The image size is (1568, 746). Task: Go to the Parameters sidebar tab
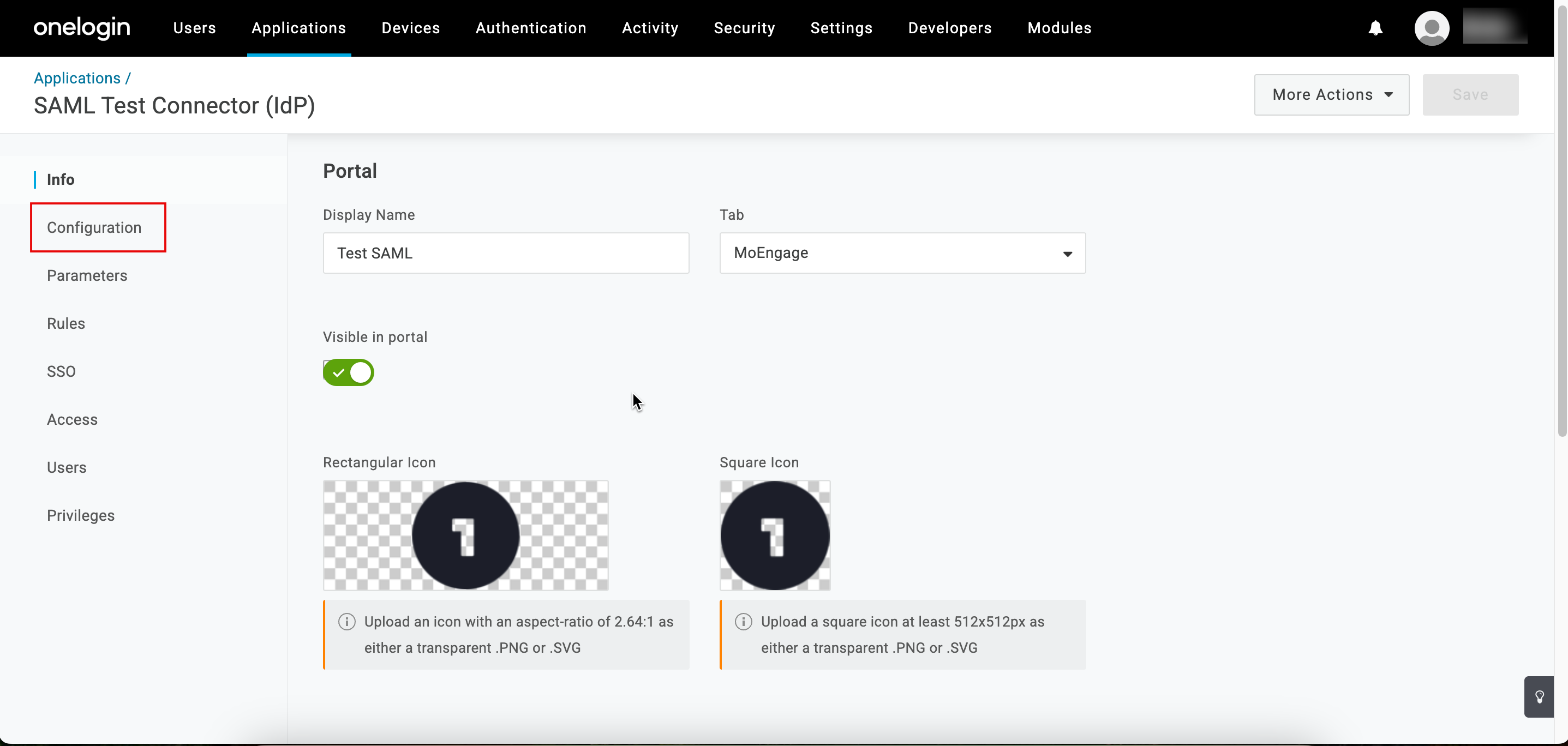87,275
